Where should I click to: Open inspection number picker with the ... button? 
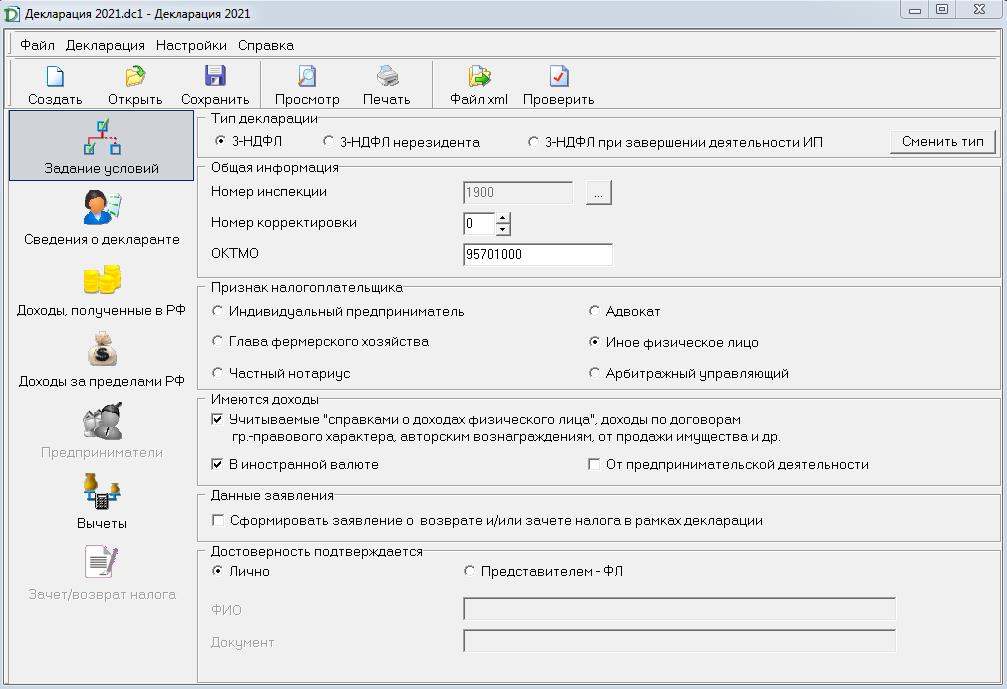coord(598,193)
